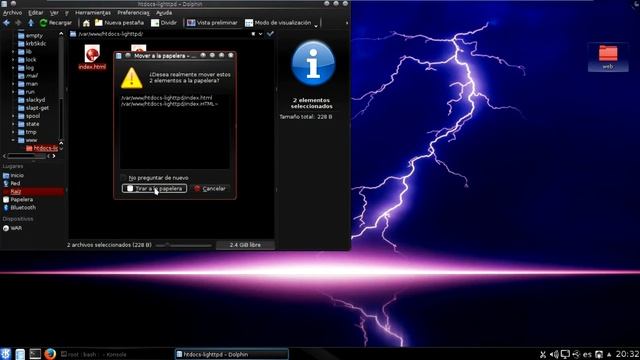Expand the 'lock' folder
640x360 pixels.
[x=13, y=60]
